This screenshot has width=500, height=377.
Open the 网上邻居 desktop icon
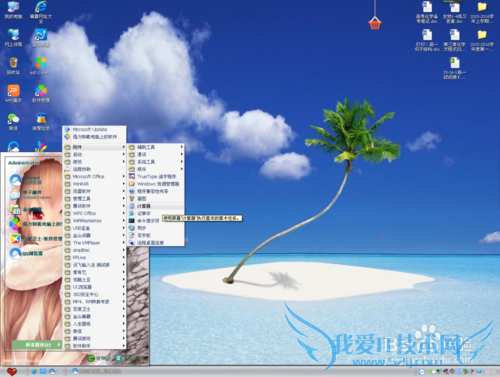[x=13, y=37]
